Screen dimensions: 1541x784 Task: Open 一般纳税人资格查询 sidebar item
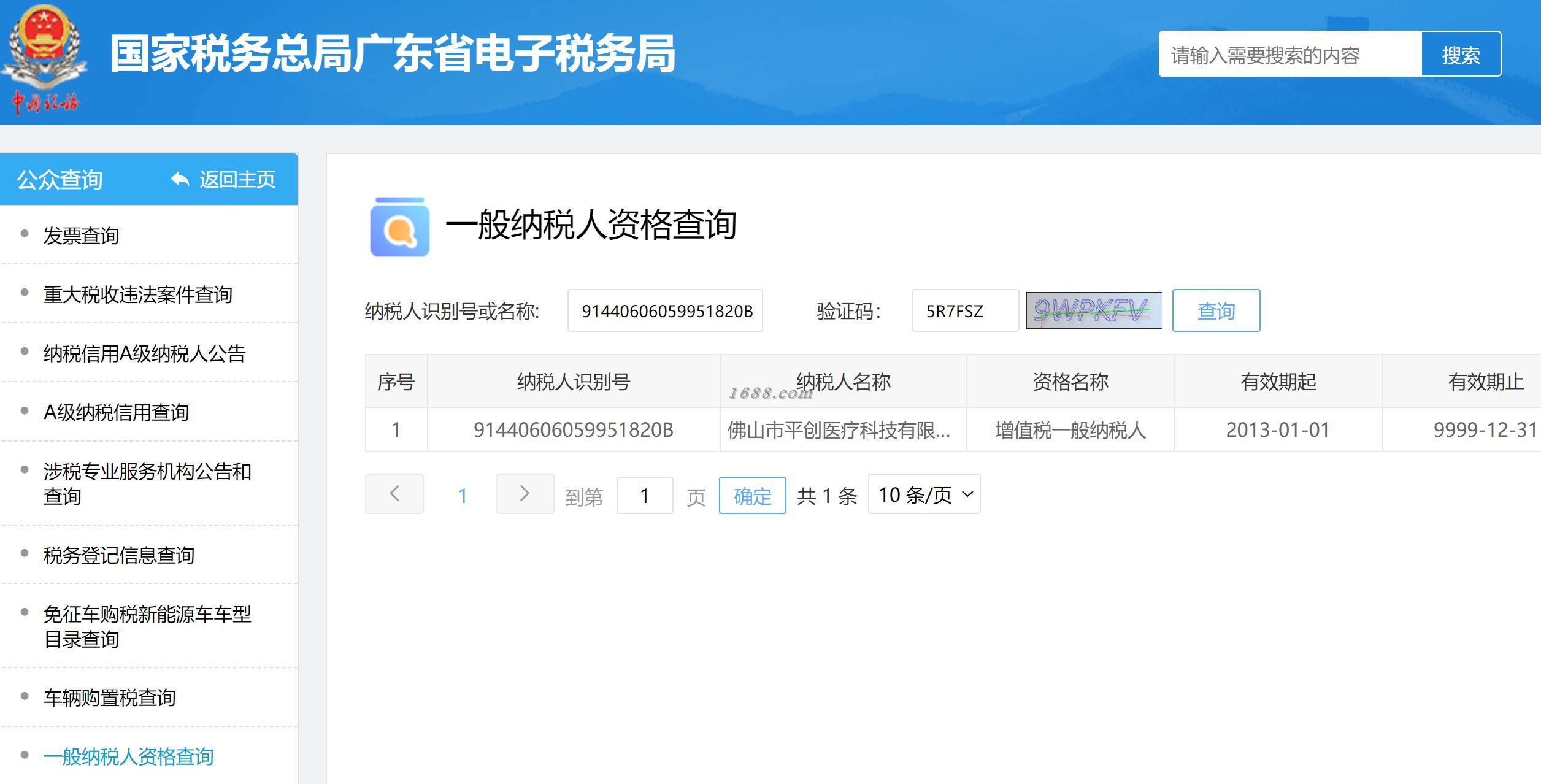pyautogui.click(x=128, y=756)
